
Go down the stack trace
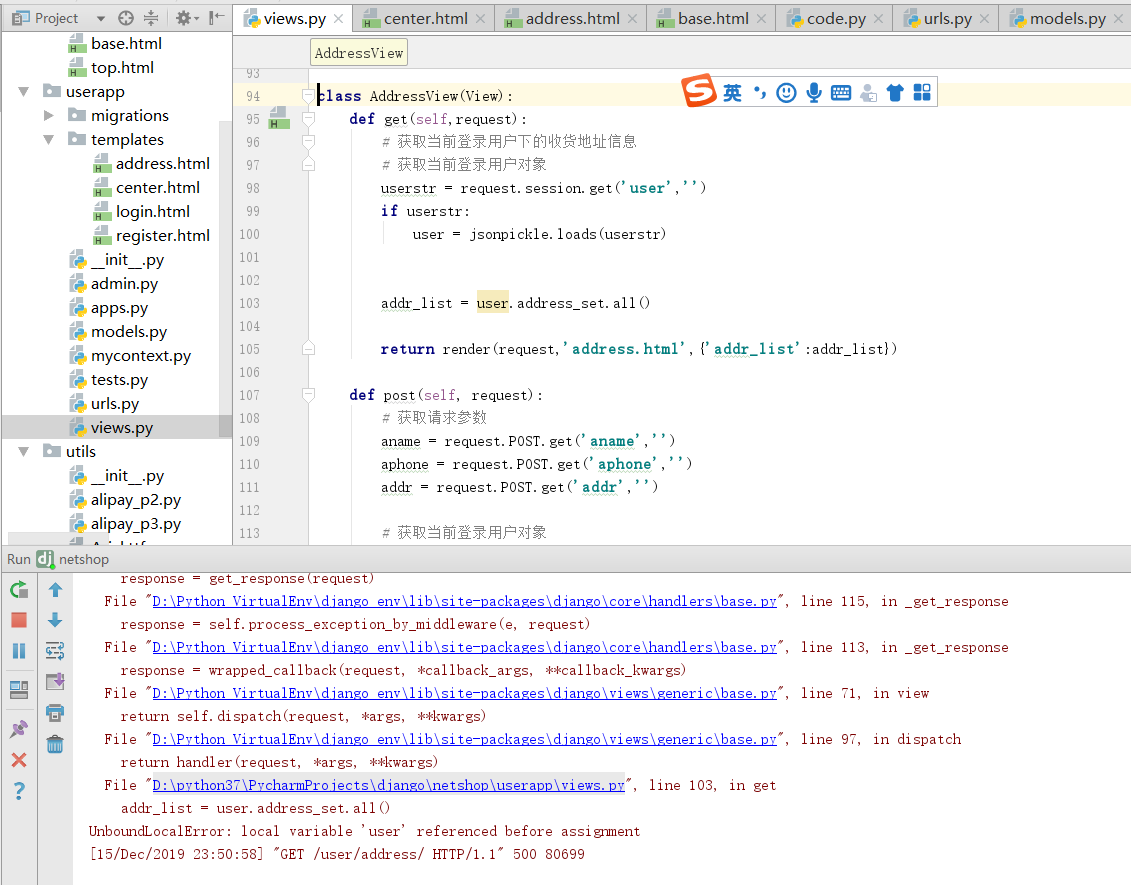point(55,620)
